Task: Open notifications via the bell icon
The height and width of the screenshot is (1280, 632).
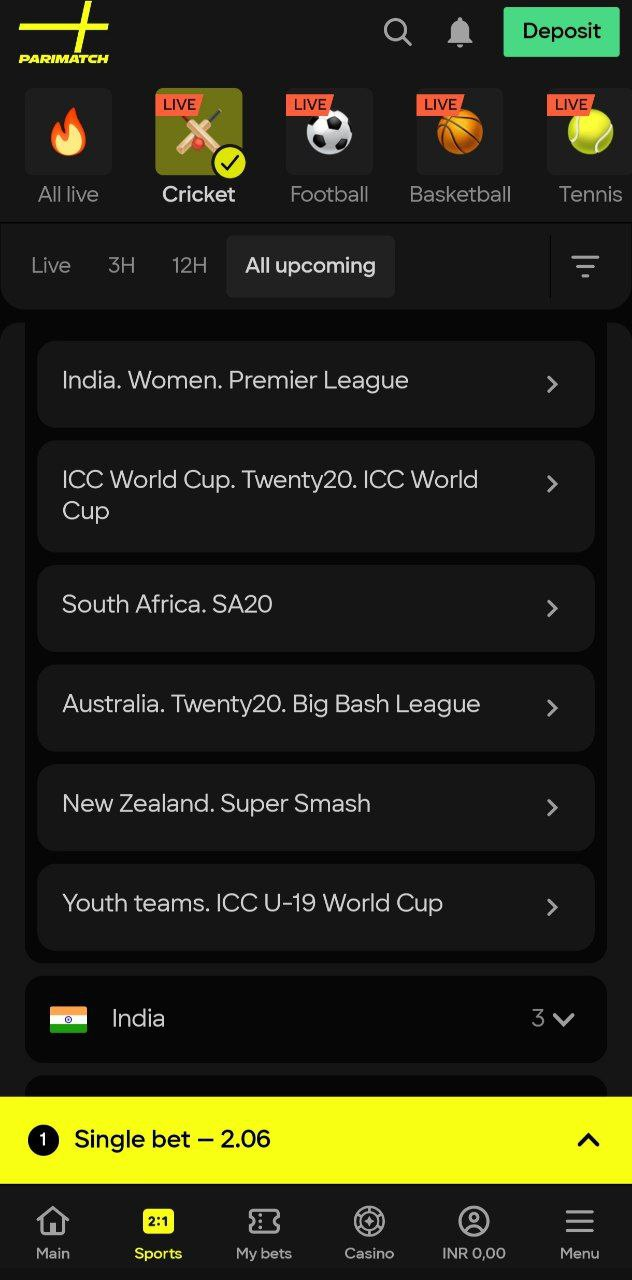Action: tap(459, 32)
